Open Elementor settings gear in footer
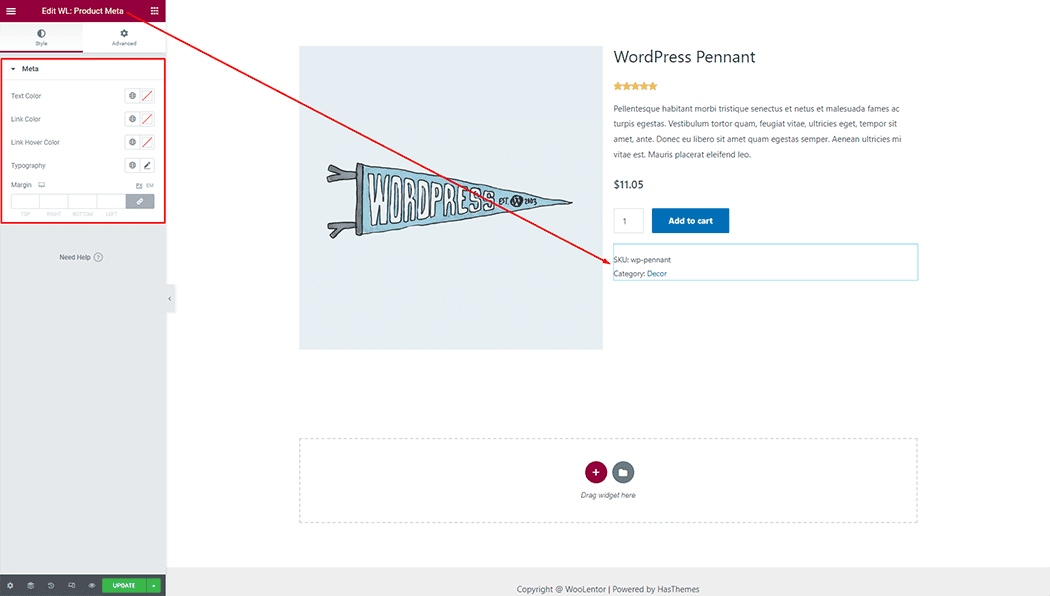This screenshot has width=1050, height=596. pyautogui.click(x=10, y=585)
